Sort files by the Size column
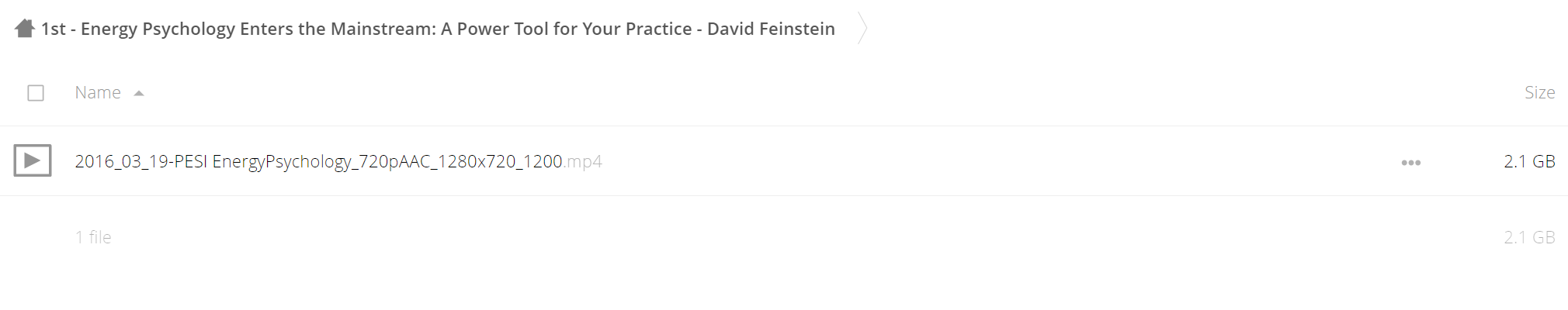Viewport: 1568px width, 310px height. click(x=1539, y=92)
